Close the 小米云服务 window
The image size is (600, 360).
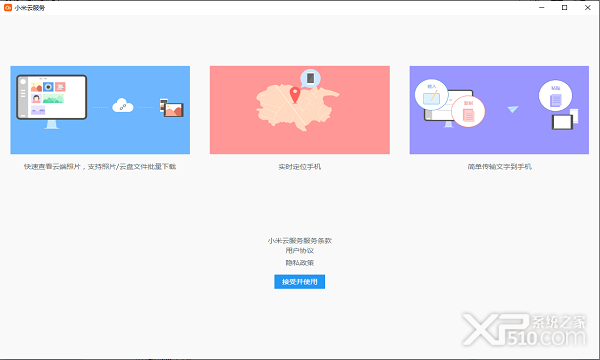(x=588, y=7)
